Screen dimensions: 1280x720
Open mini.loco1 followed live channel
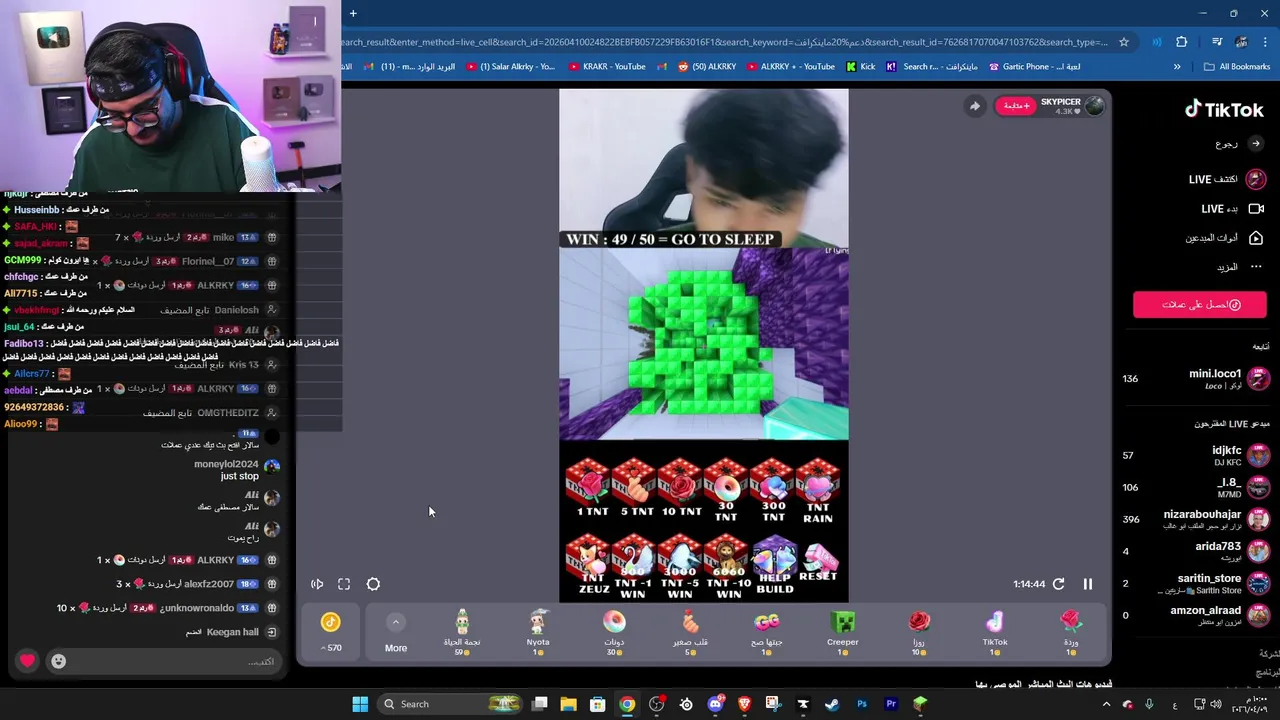[x=1196, y=378]
